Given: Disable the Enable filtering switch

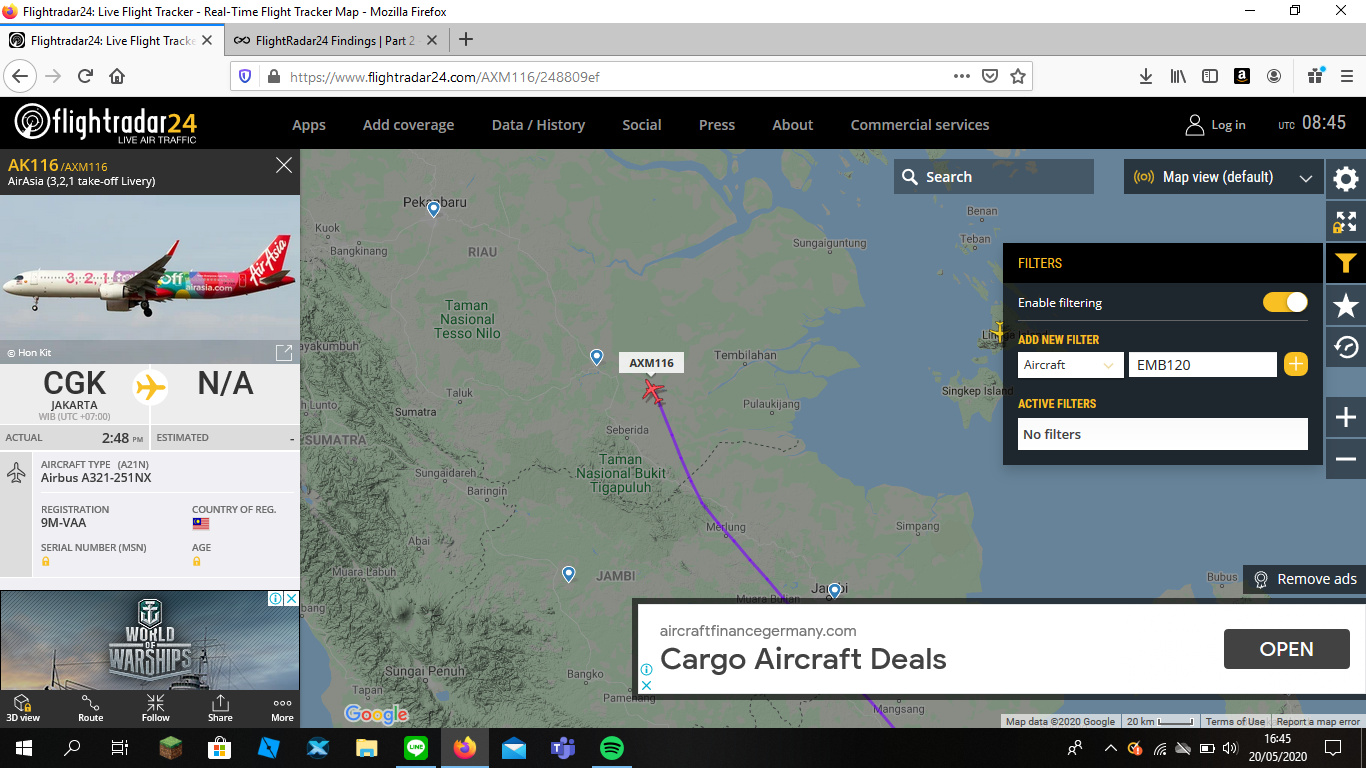Looking at the screenshot, I should (1285, 302).
